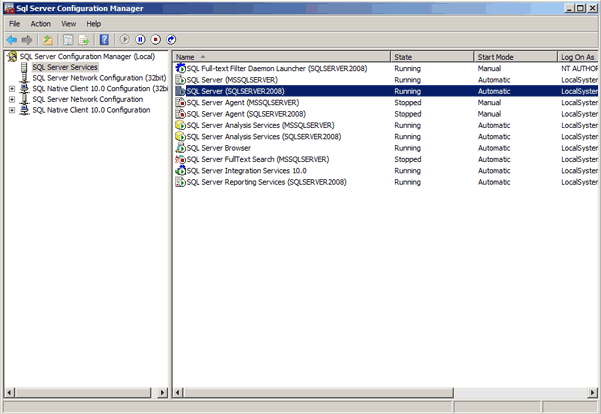Click left pane scrollbar left arrow
Screen dimensions: 601x414
coord(10,392)
